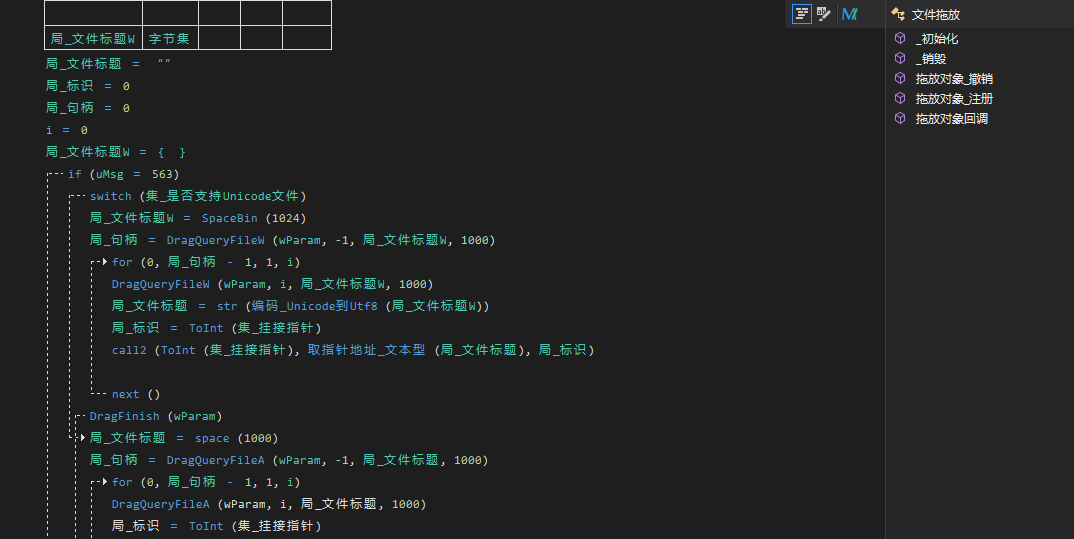The image size is (1074, 539).
Task: Click the 局_句柄 = DragQueryFileW line
Action: click(x=292, y=240)
